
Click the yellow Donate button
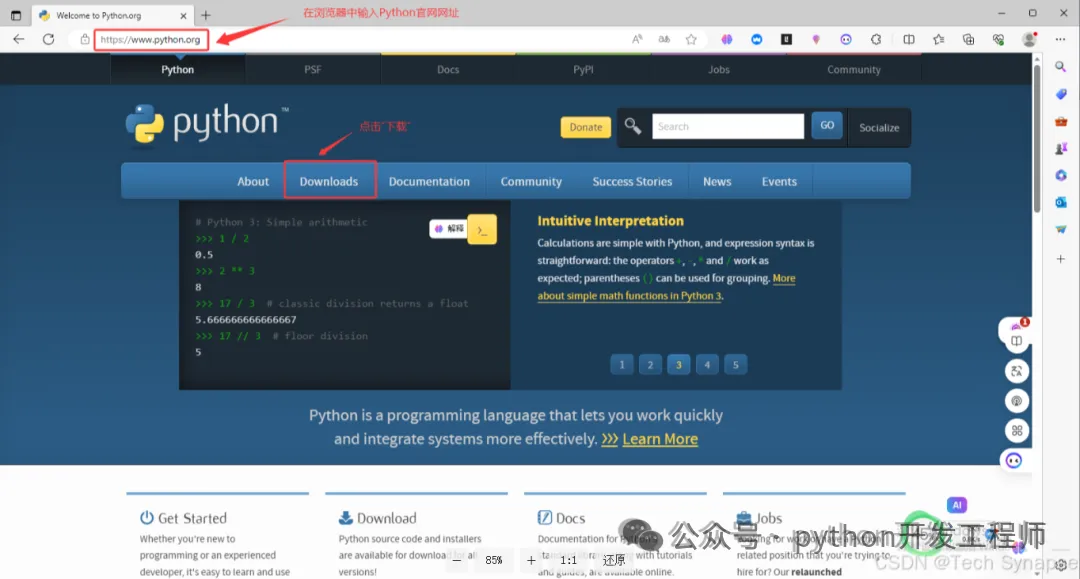point(585,127)
